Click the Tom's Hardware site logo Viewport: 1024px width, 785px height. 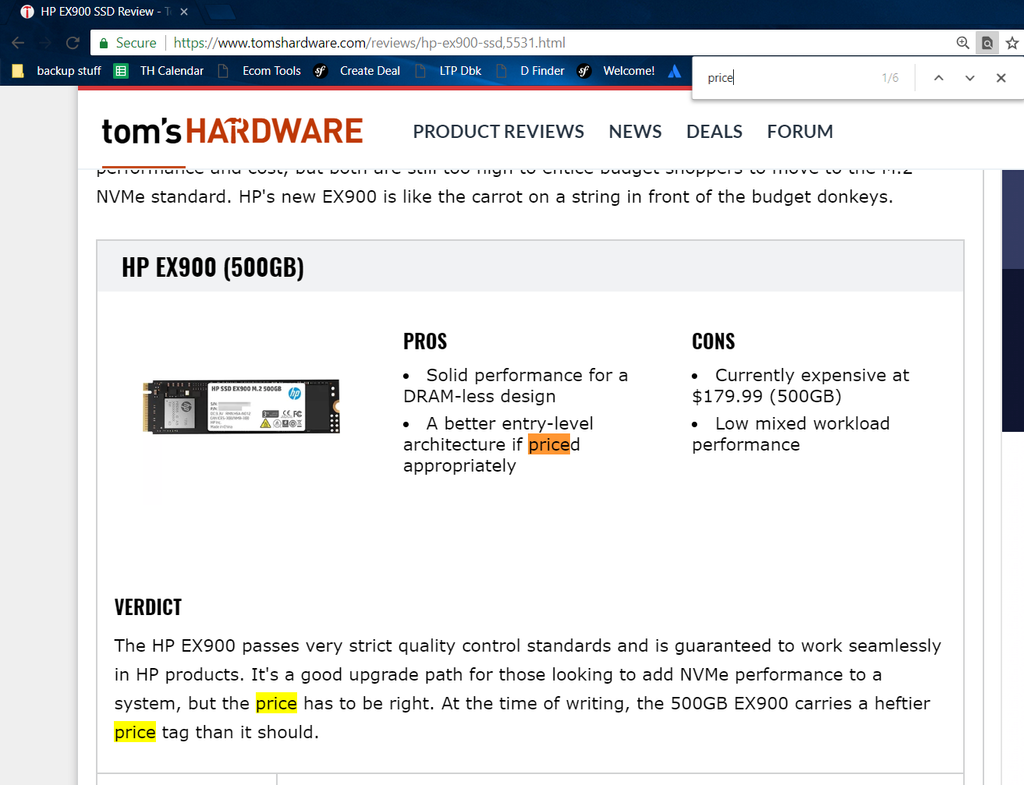[231, 131]
